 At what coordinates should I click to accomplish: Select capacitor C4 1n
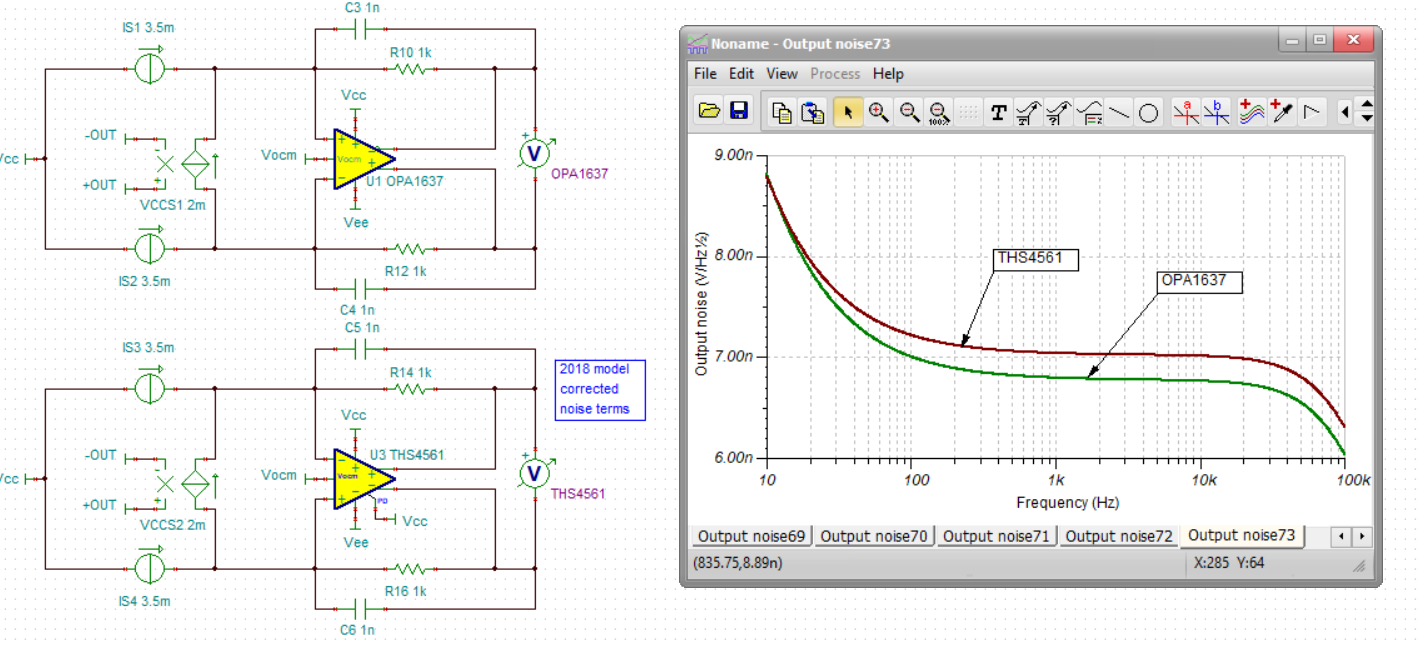362,288
